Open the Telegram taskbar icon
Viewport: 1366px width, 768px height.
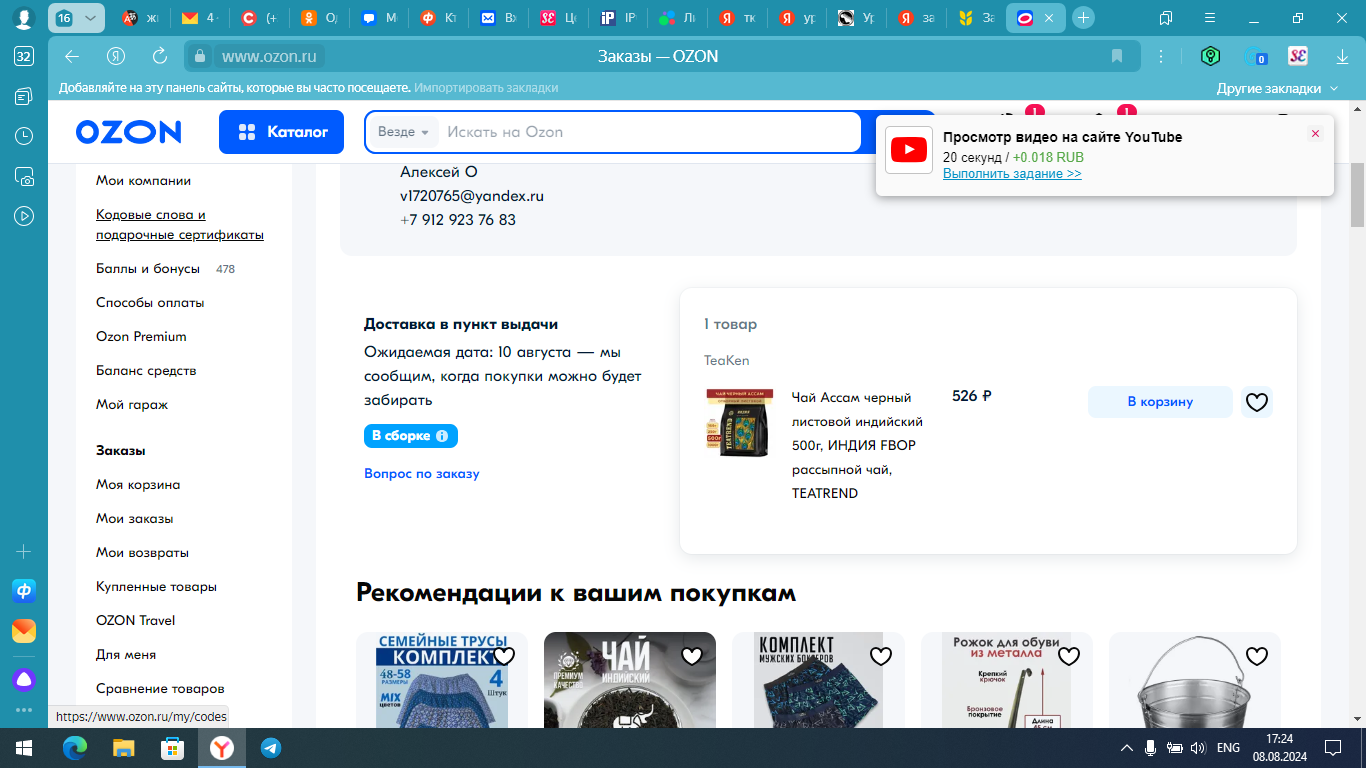coord(271,747)
